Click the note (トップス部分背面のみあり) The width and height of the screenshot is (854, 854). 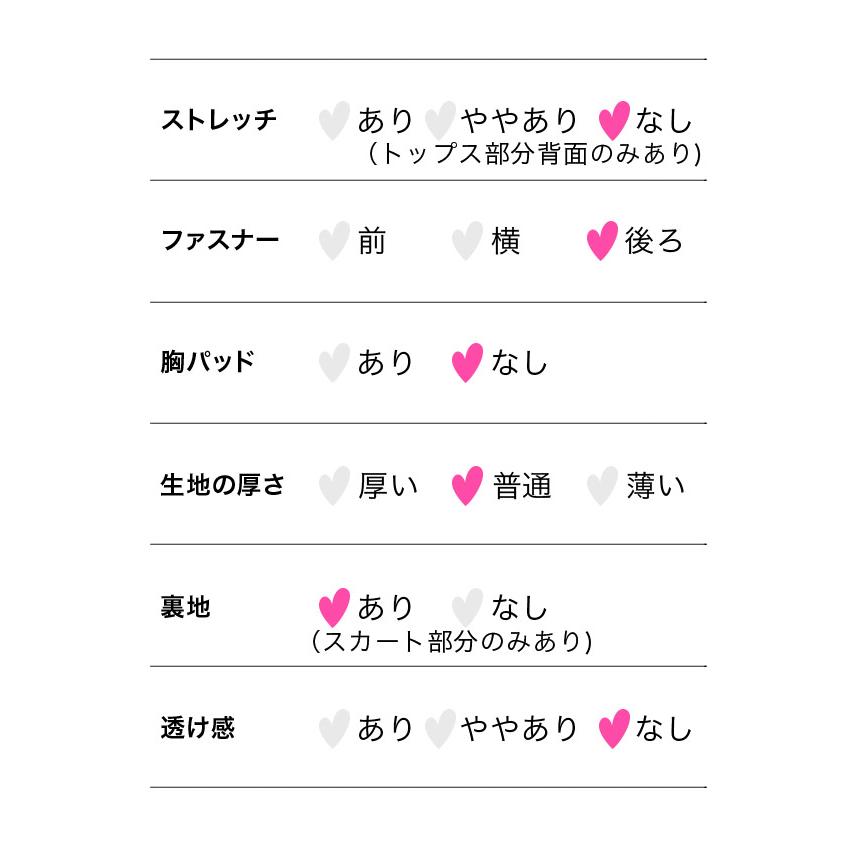coord(533,154)
